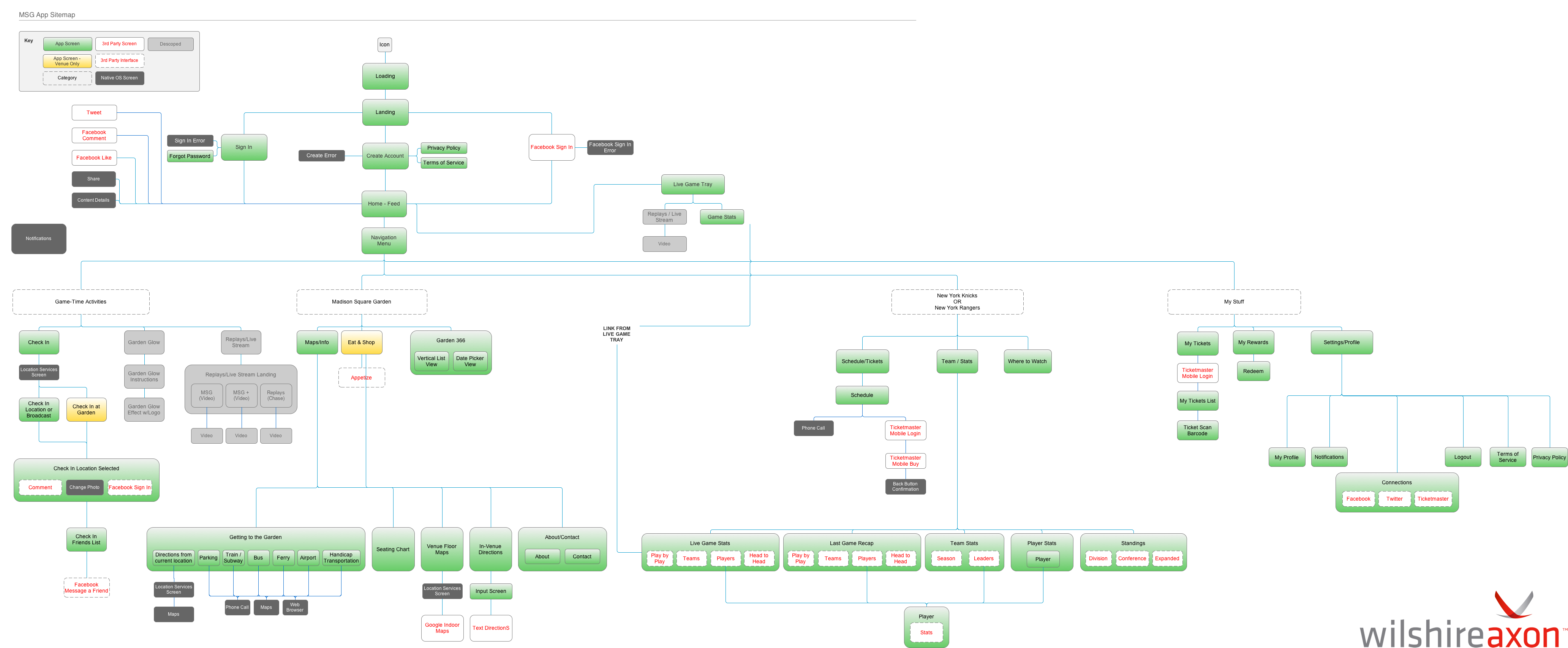Select the Game-Time Activities category box
Screen dimensions: 1568x648
(x=81, y=302)
